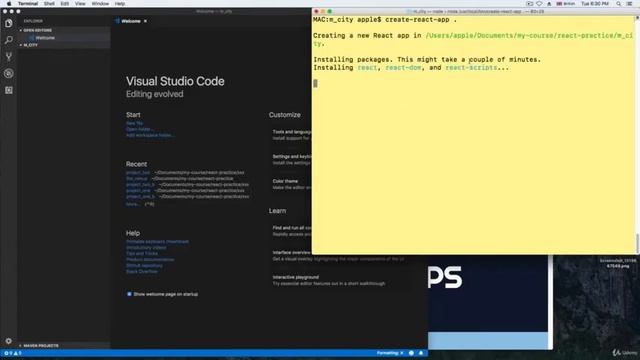The height and width of the screenshot is (360, 640).
Task: Open Printable keyboard cheatsheet link
Action: click(157, 242)
